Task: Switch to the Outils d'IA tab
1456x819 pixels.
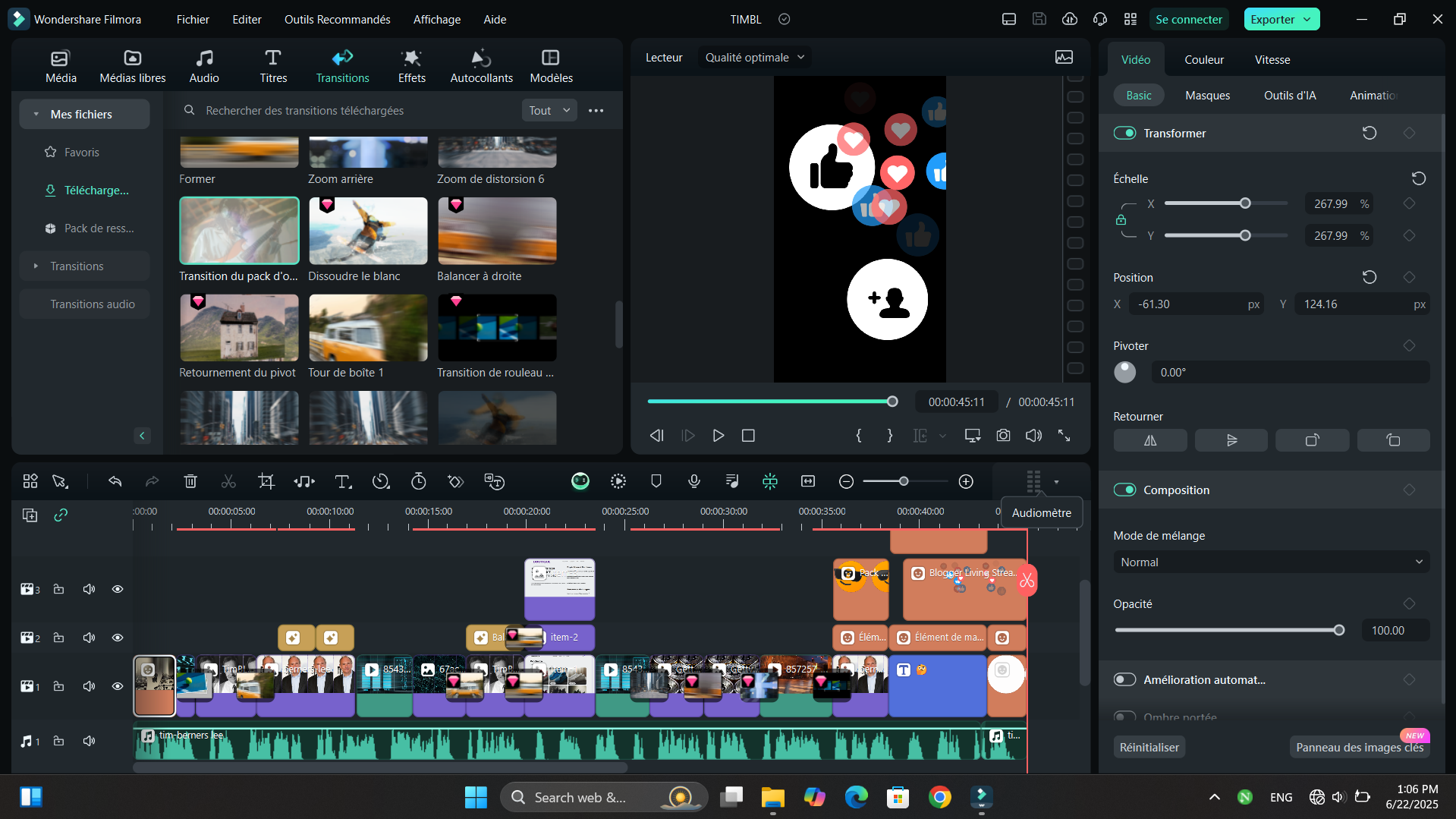Action: pos(1290,95)
